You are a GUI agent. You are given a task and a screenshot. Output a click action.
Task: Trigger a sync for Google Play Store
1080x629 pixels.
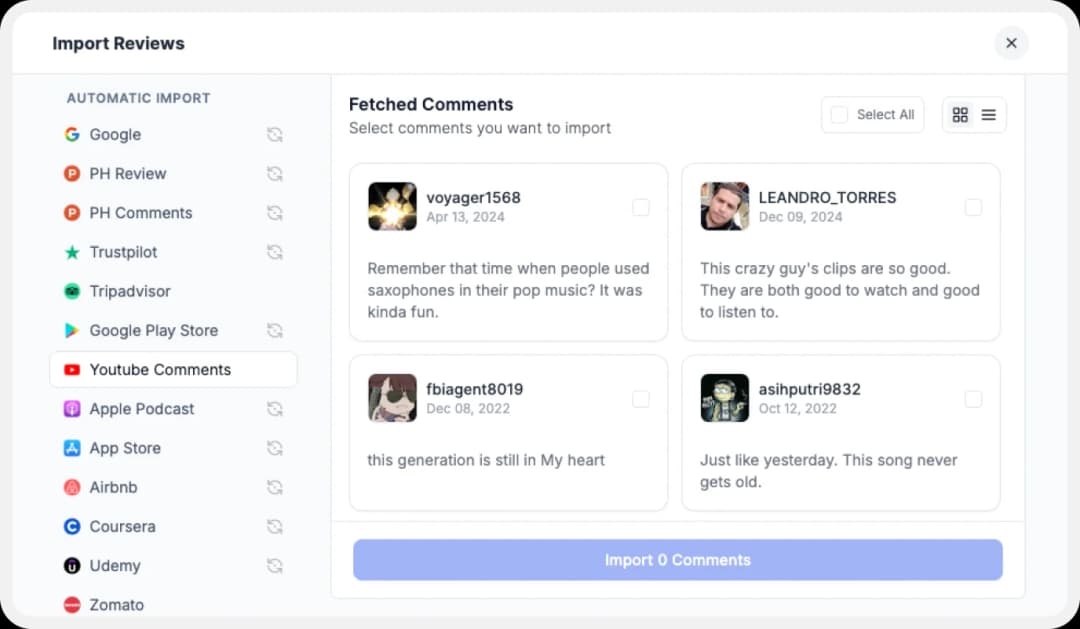(275, 330)
